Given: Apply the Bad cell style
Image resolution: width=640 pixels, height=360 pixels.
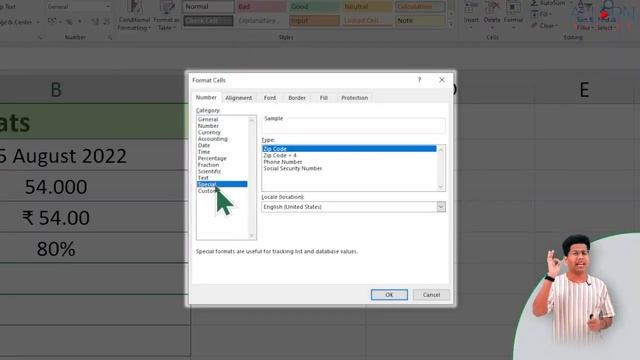Looking at the screenshot, I should 261,7.
